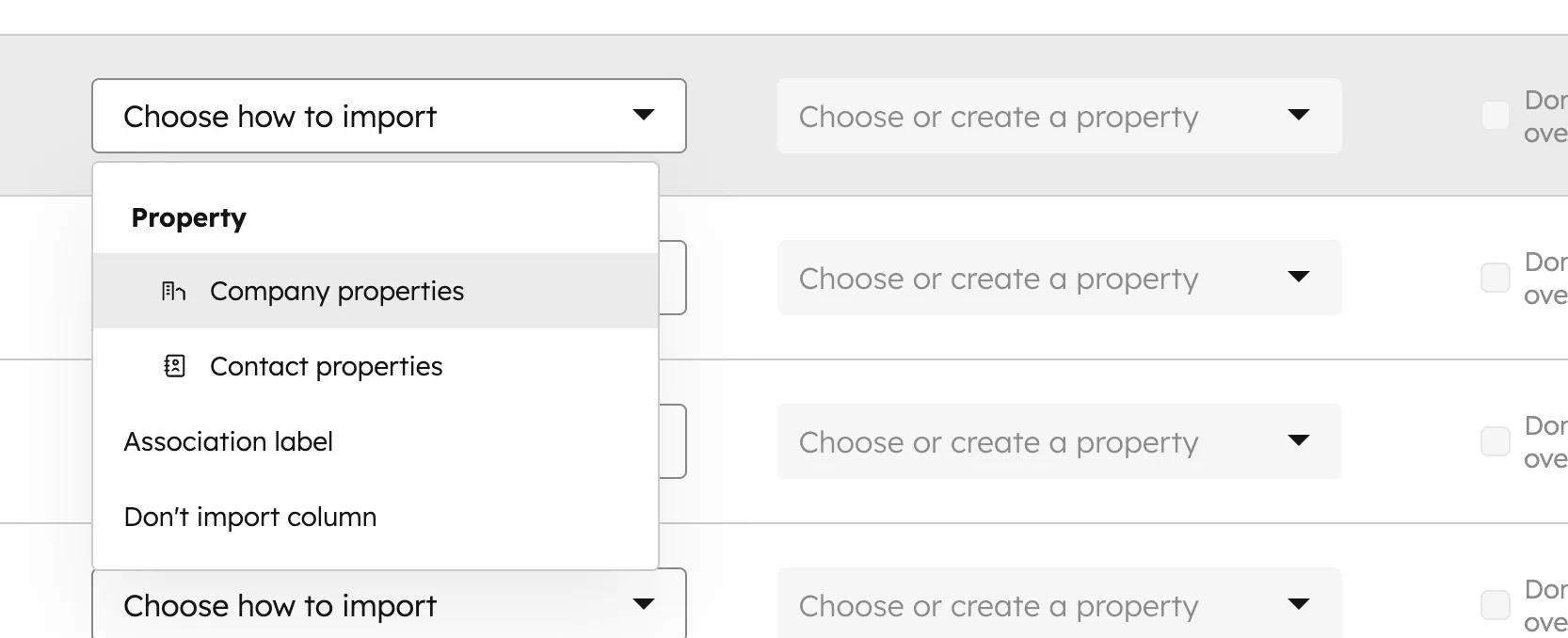Click the caret in the third property field
The height and width of the screenshot is (638, 1568).
(x=1299, y=441)
